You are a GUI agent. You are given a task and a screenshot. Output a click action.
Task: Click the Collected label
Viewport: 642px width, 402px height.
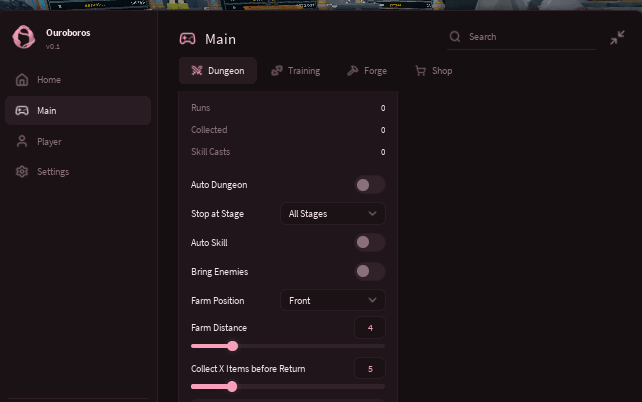[209, 130]
